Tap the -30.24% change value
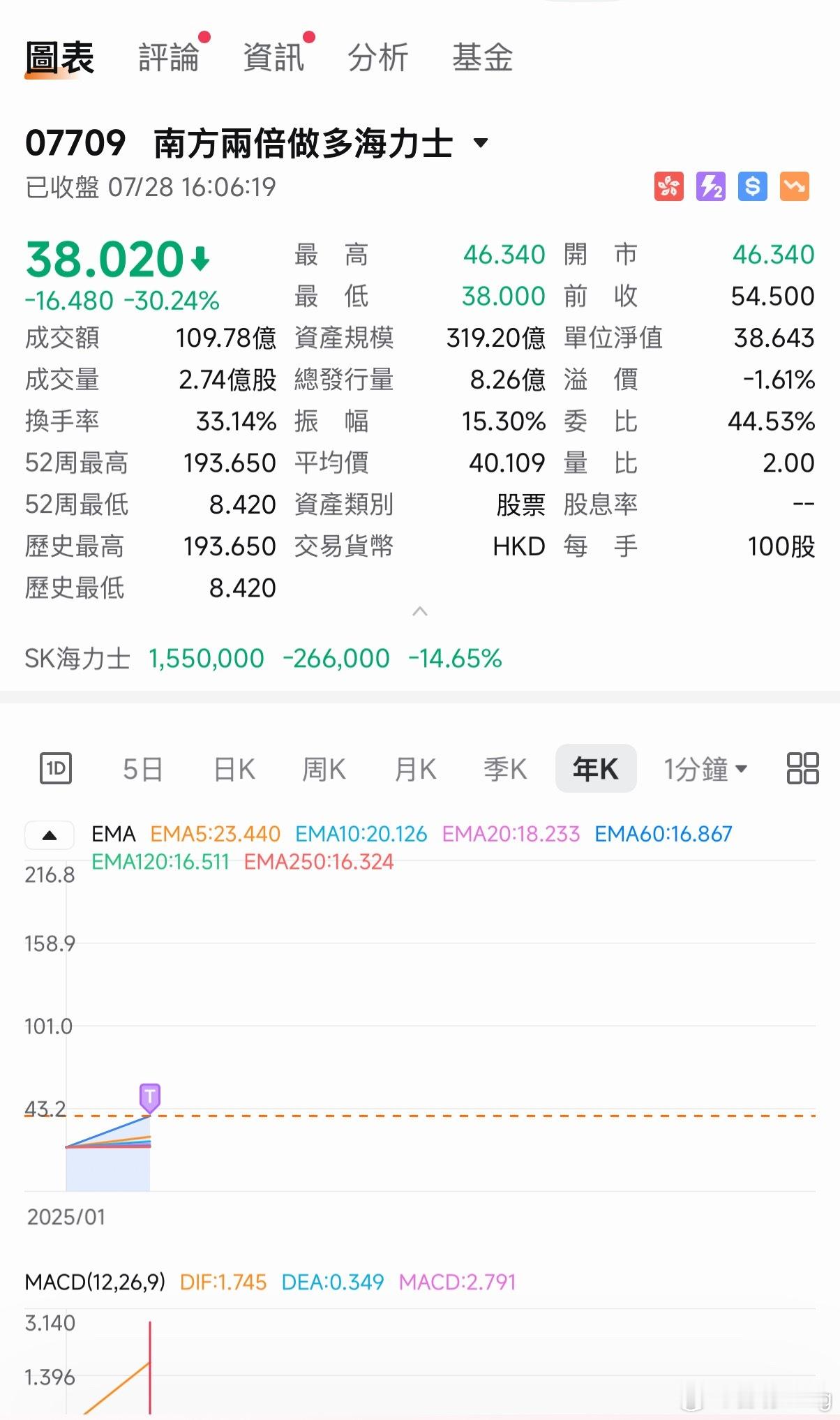Image resolution: width=840 pixels, height=1420 pixels. pyautogui.click(x=172, y=301)
